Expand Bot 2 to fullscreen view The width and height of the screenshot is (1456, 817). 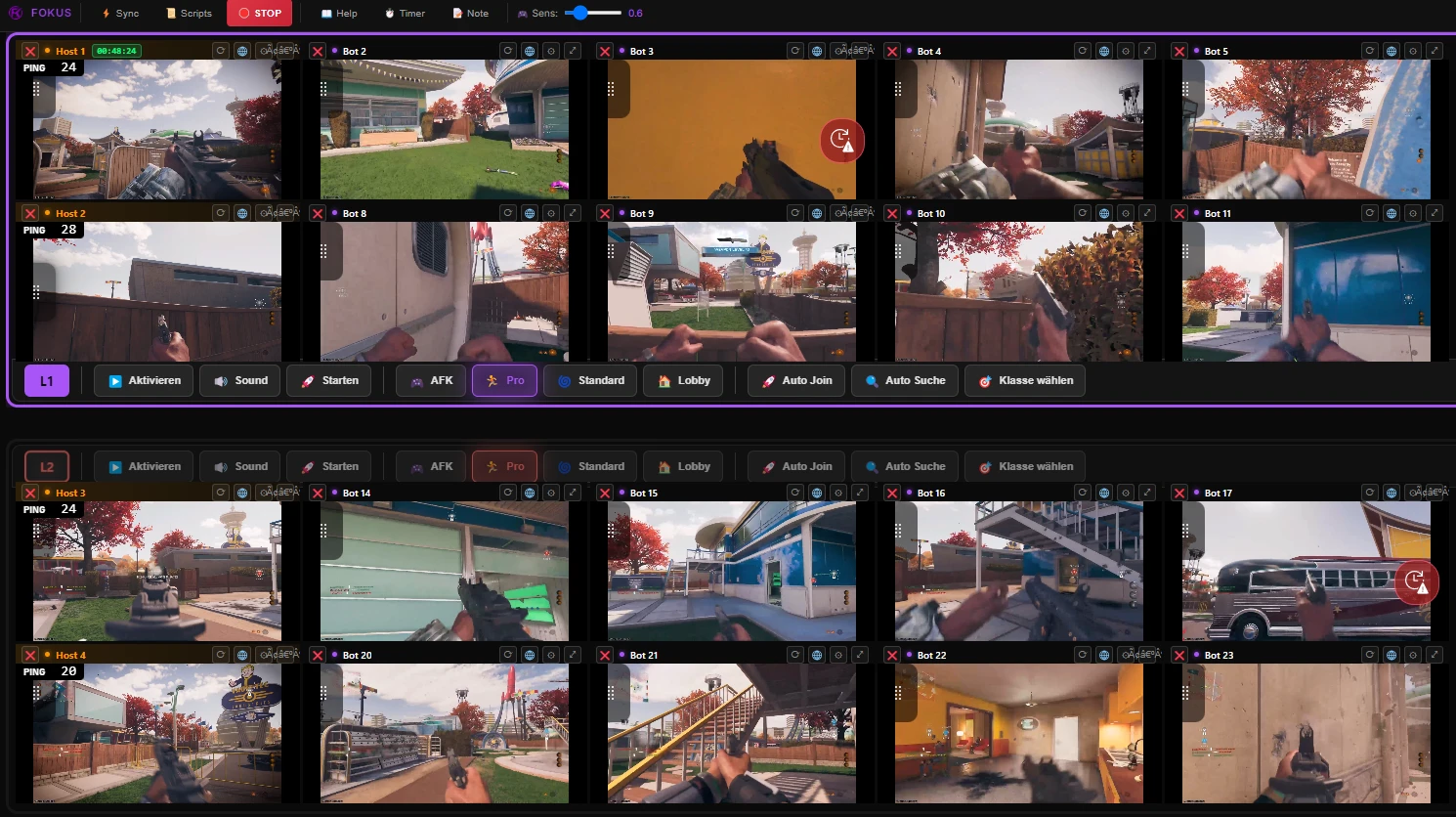click(x=573, y=51)
